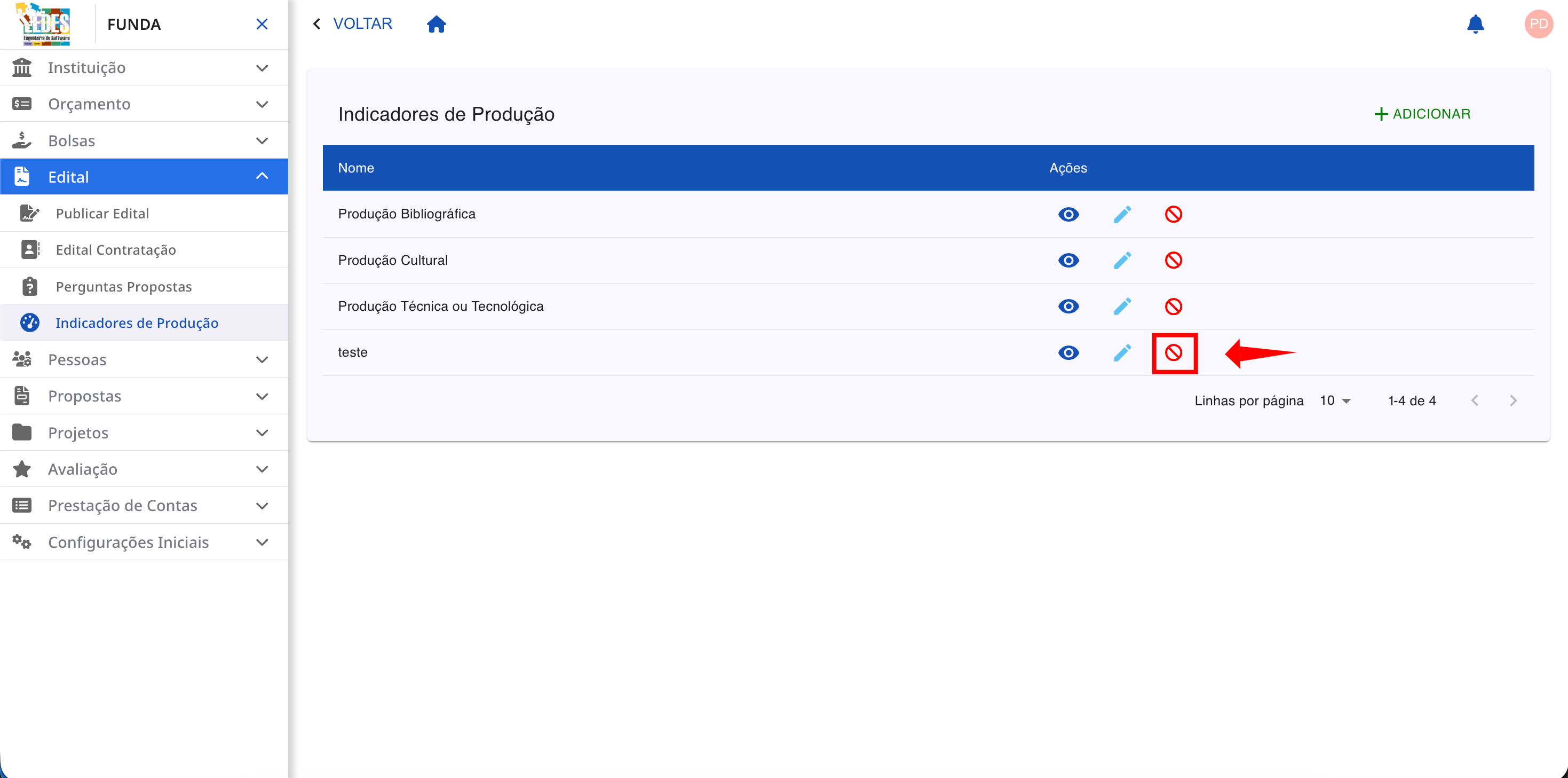Click the Perguntas Propostas clipboard icon
This screenshot has width=1568, height=778.
[30, 286]
